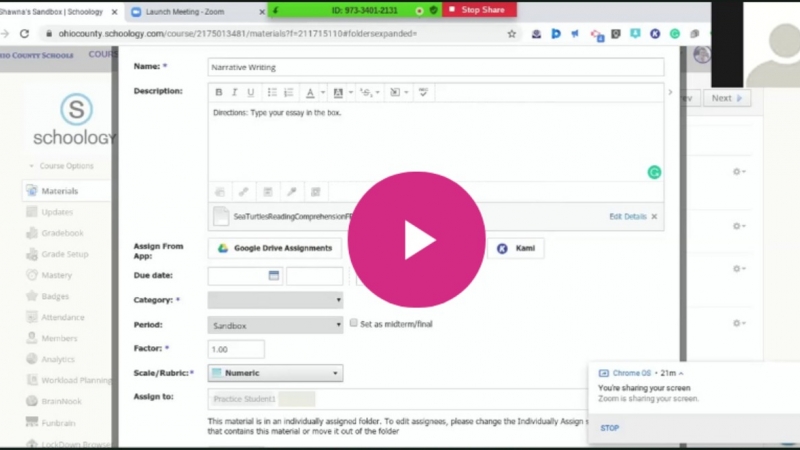800x450 pixels.
Task: Enable Set as midterm/final checkbox
Action: [354, 324]
